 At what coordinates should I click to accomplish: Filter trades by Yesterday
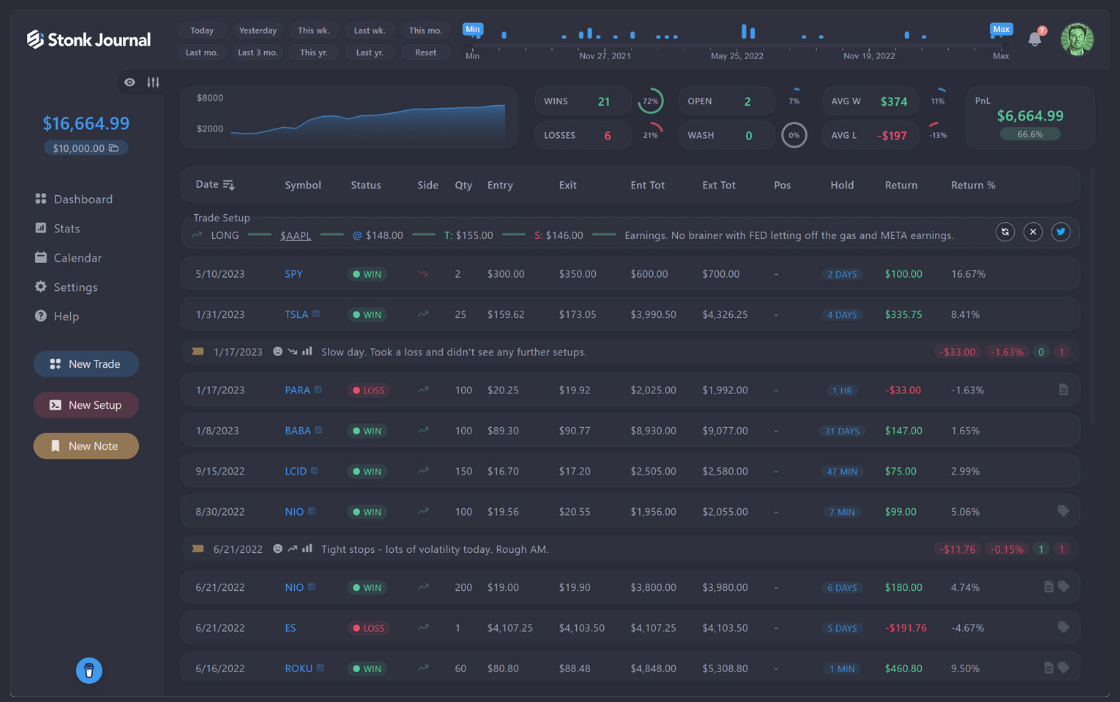click(x=258, y=31)
